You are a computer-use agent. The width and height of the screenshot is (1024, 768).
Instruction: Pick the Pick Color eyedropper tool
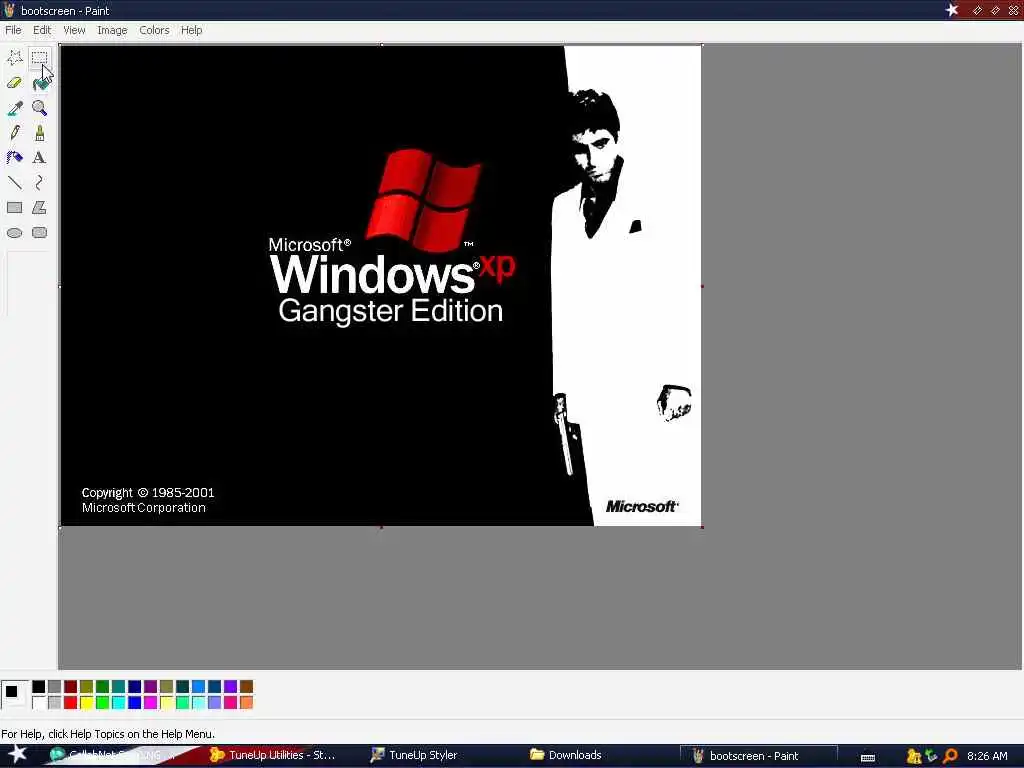[14, 108]
